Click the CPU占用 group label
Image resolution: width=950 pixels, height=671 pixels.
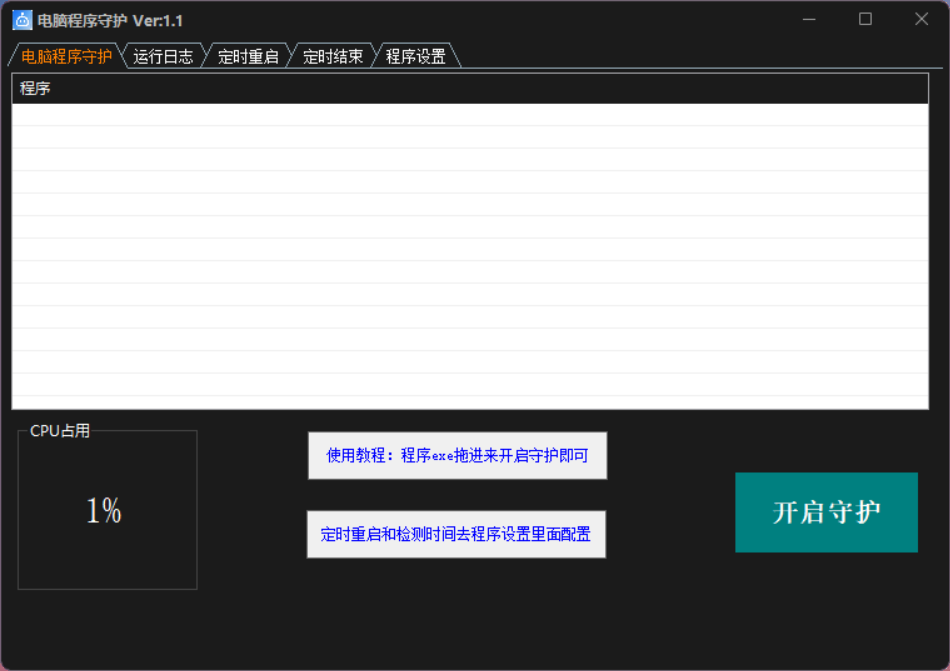coord(60,431)
